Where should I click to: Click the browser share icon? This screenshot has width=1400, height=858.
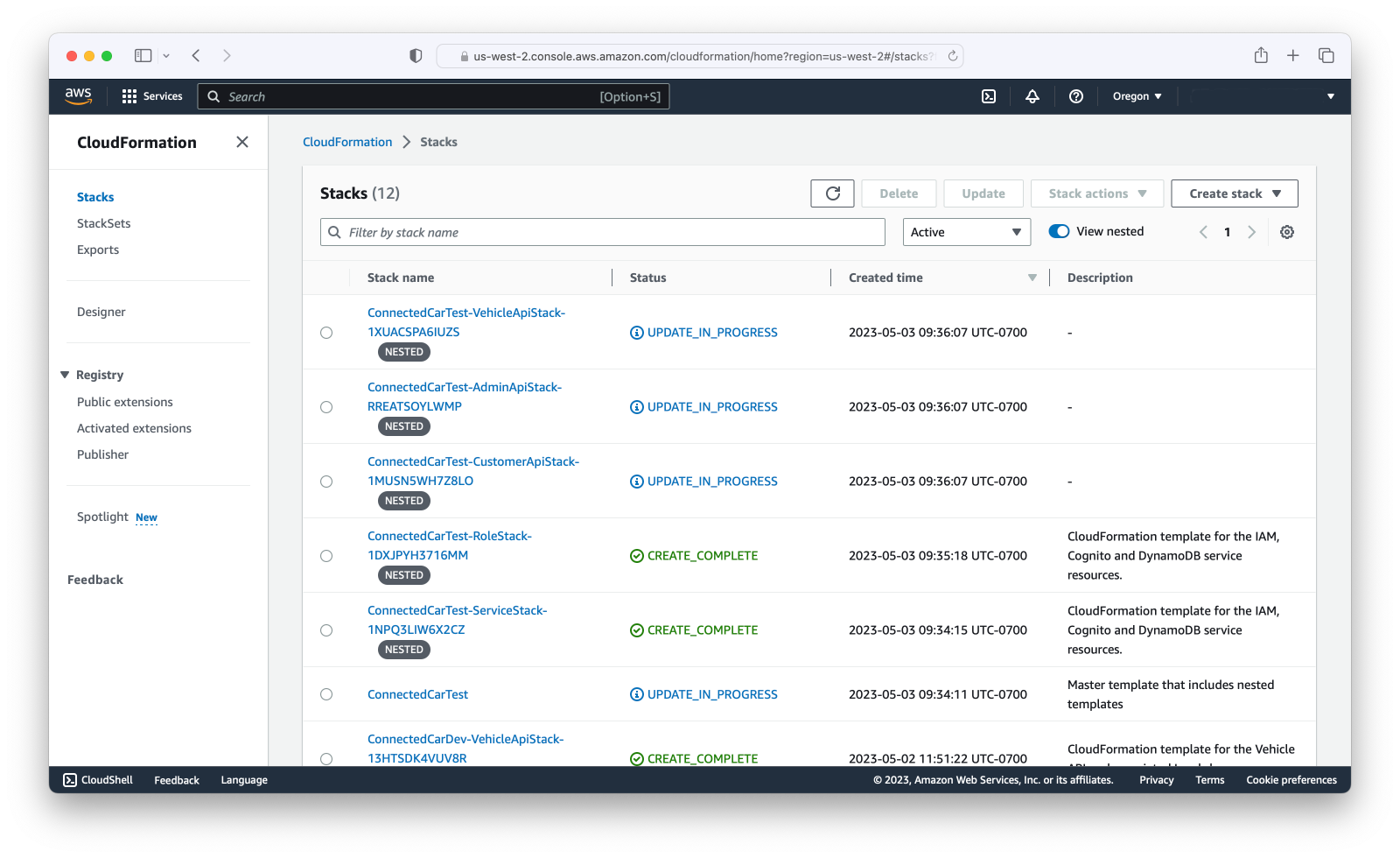point(1261,55)
